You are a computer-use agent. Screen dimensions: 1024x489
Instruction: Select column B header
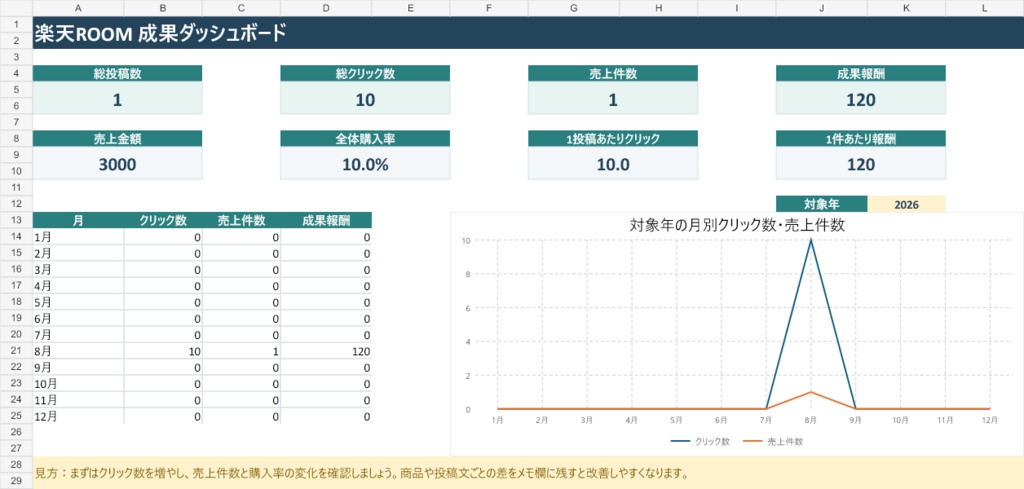pos(163,8)
